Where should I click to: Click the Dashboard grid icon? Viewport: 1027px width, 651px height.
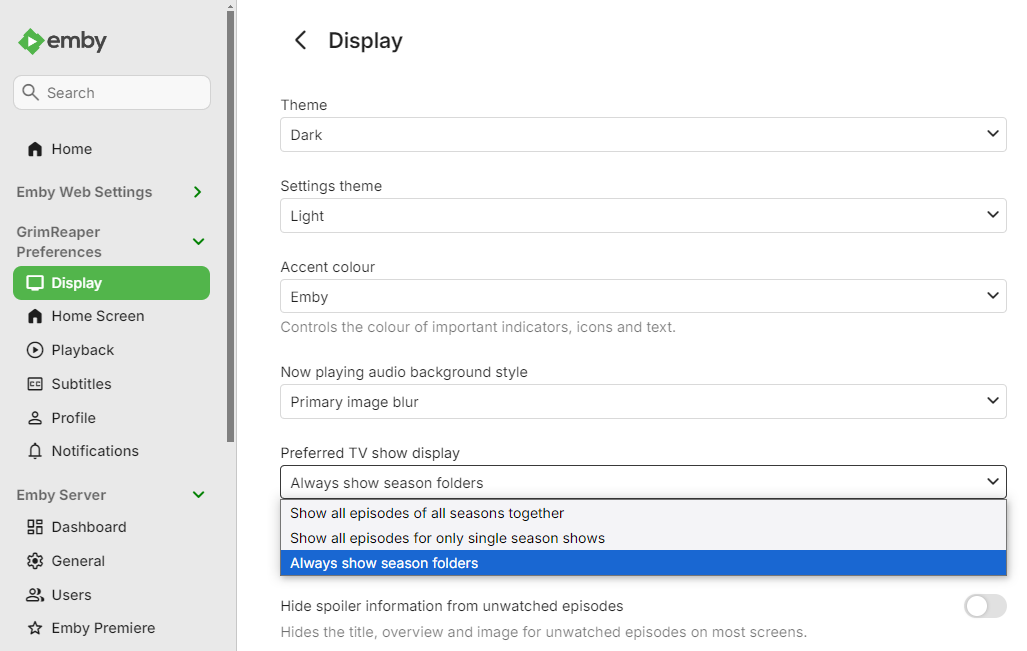coord(35,527)
